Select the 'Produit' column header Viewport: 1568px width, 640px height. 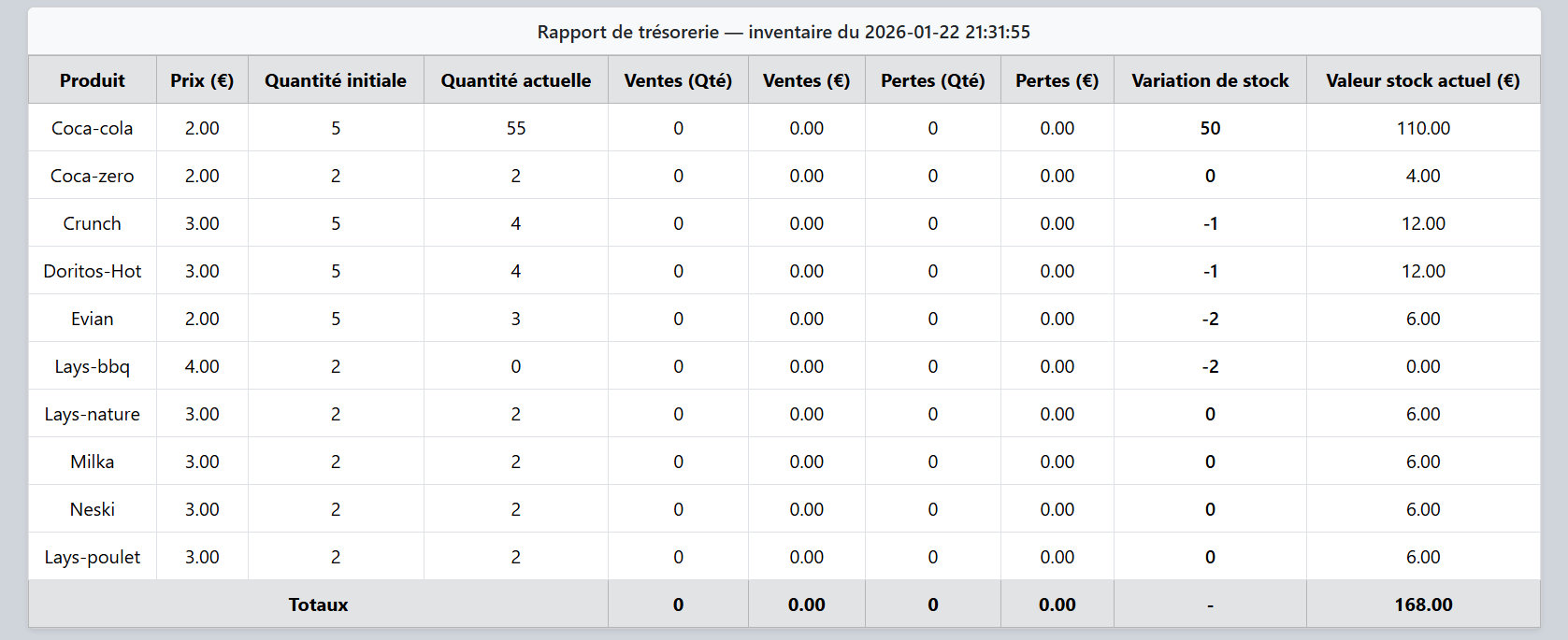coord(92,80)
